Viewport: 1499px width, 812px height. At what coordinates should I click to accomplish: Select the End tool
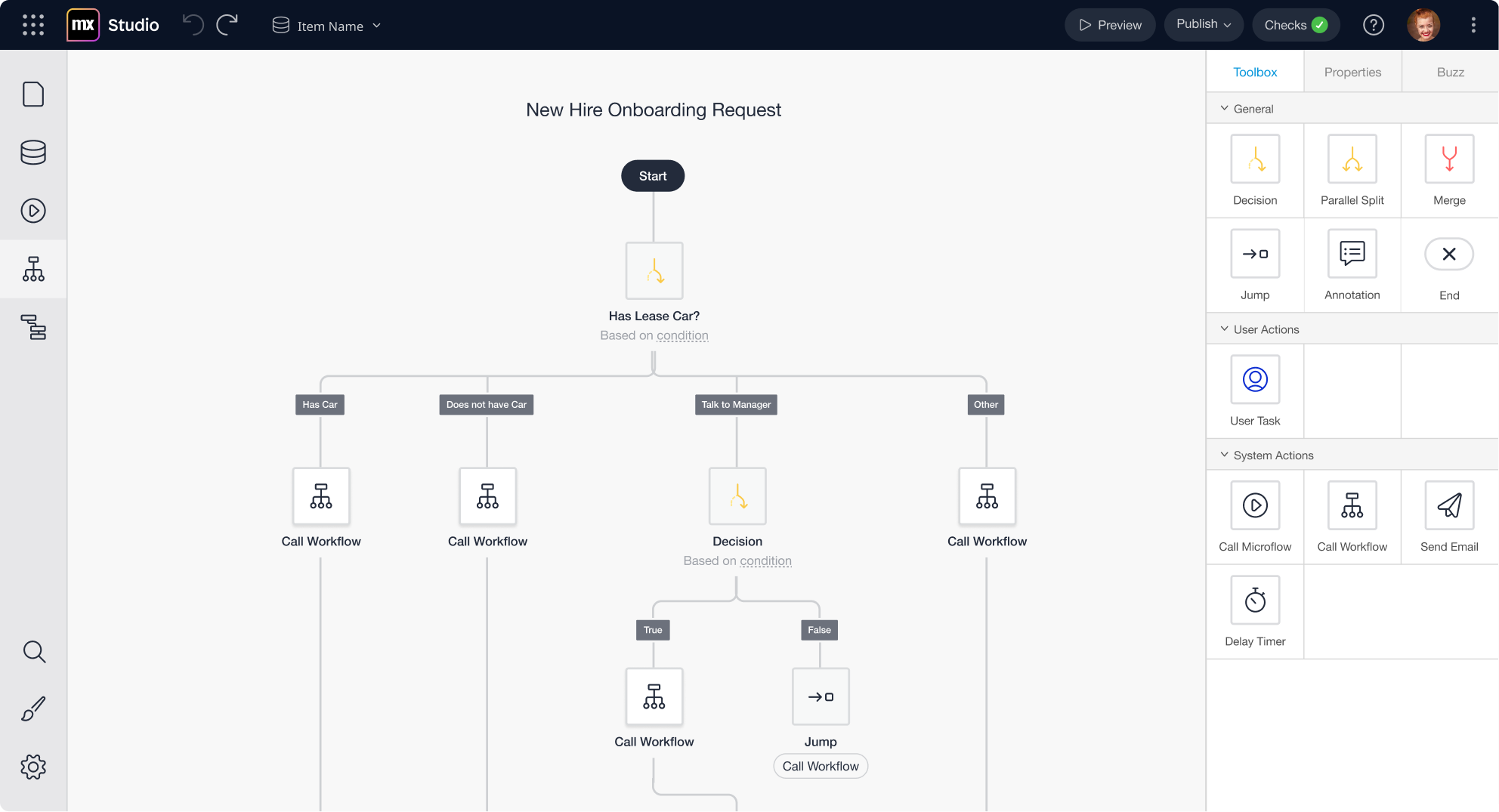1449,265
